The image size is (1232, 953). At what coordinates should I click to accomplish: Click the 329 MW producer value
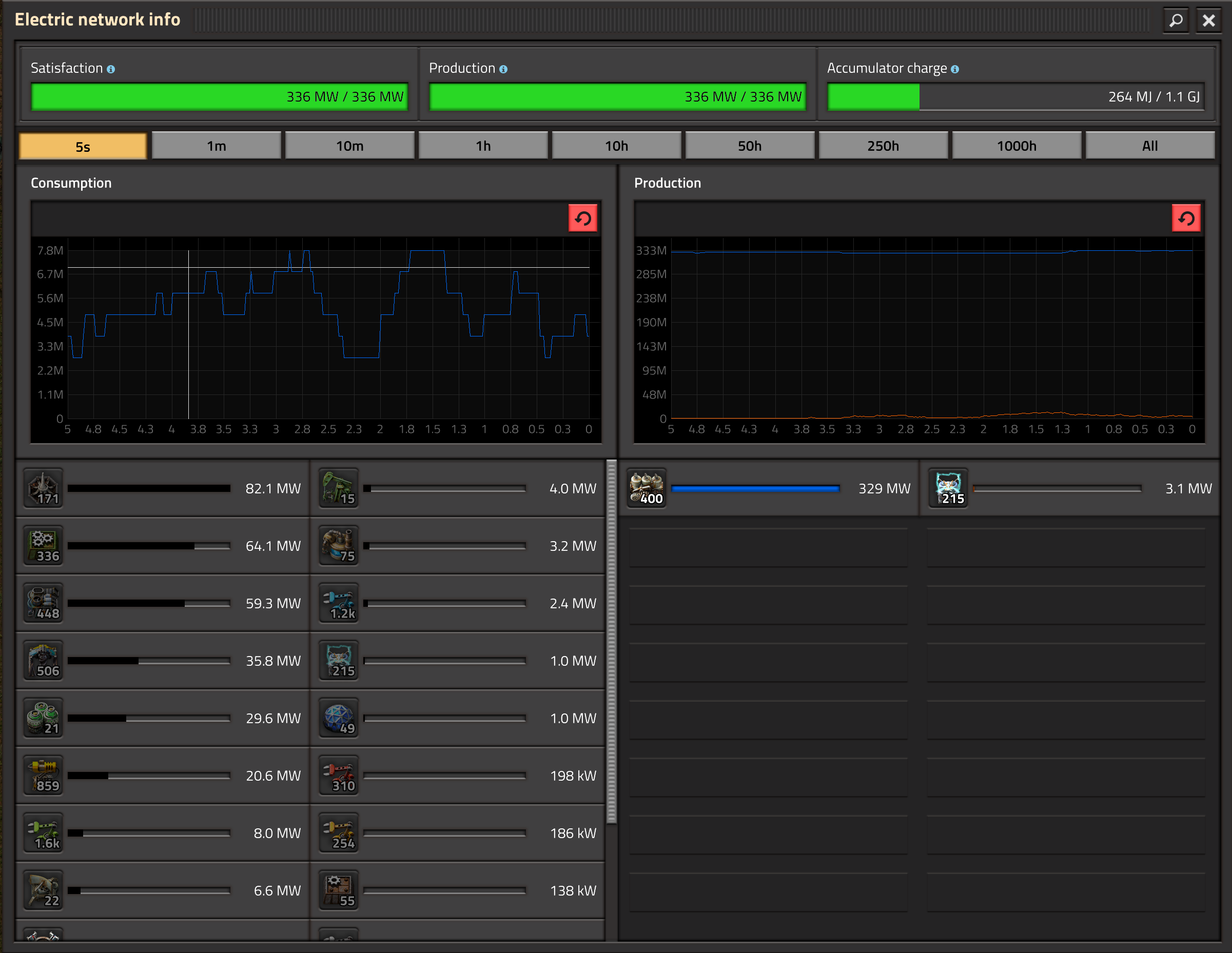click(x=885, y=489)
